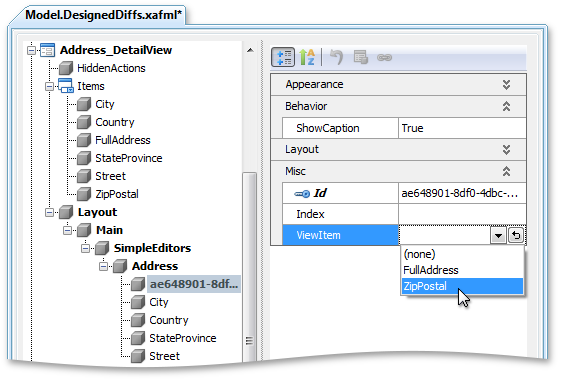Click the ae648901-8df... node cube icon
The height and width of the screenshot is (383, 561).
point(138,284)
